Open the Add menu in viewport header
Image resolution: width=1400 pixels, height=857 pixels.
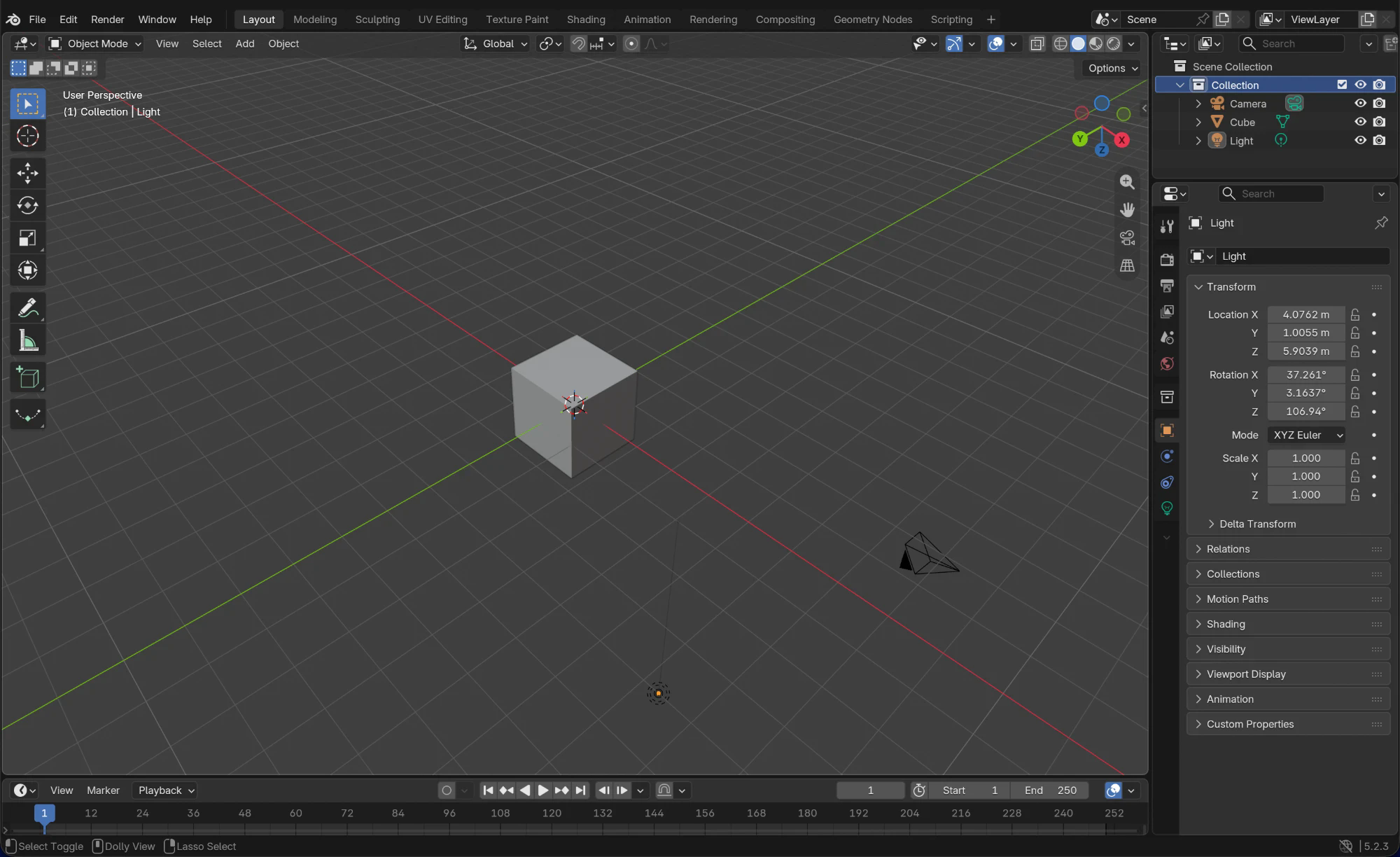pos(244,43)
